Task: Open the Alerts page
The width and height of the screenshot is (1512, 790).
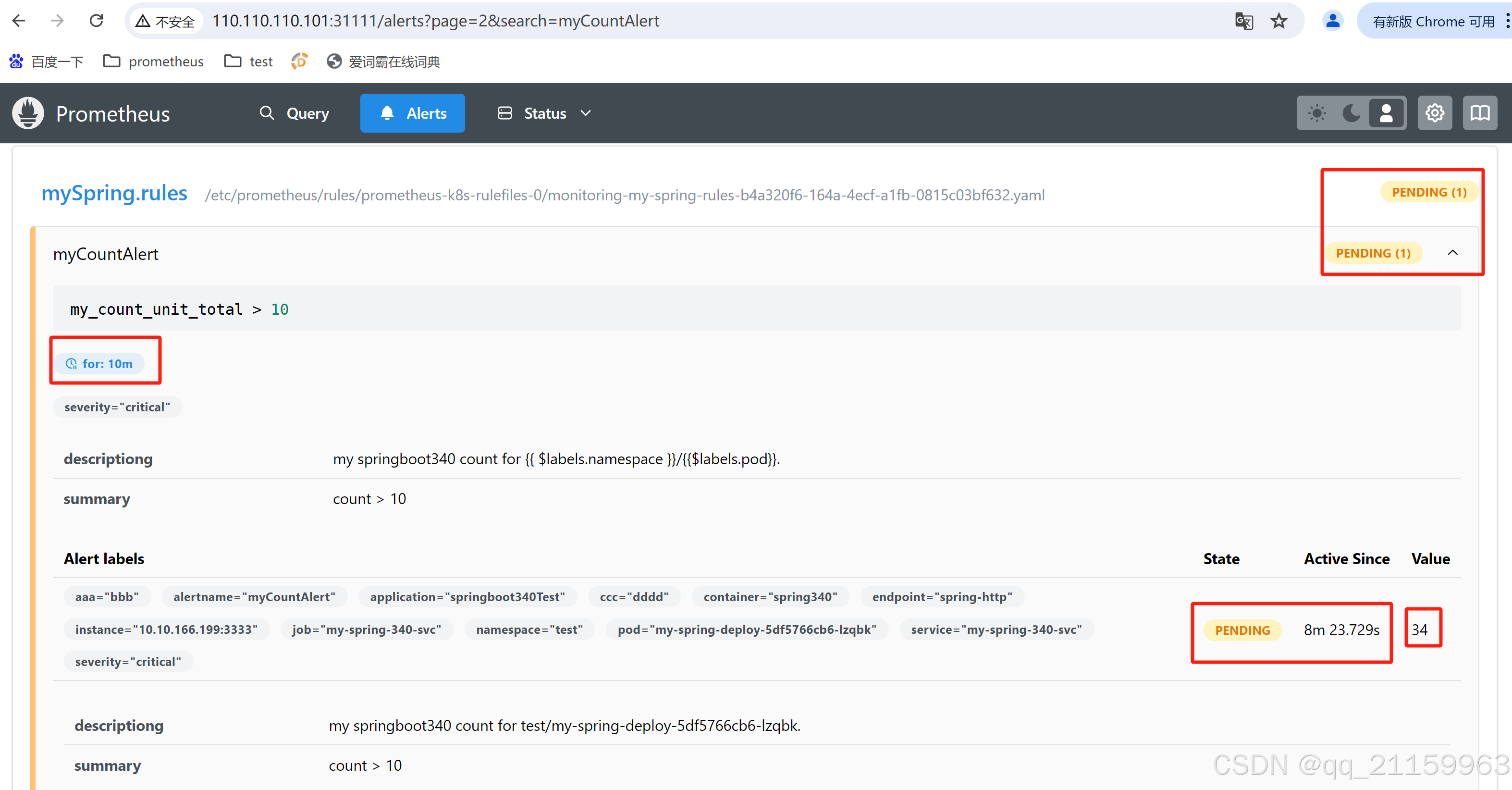Action: pos(413,113)
